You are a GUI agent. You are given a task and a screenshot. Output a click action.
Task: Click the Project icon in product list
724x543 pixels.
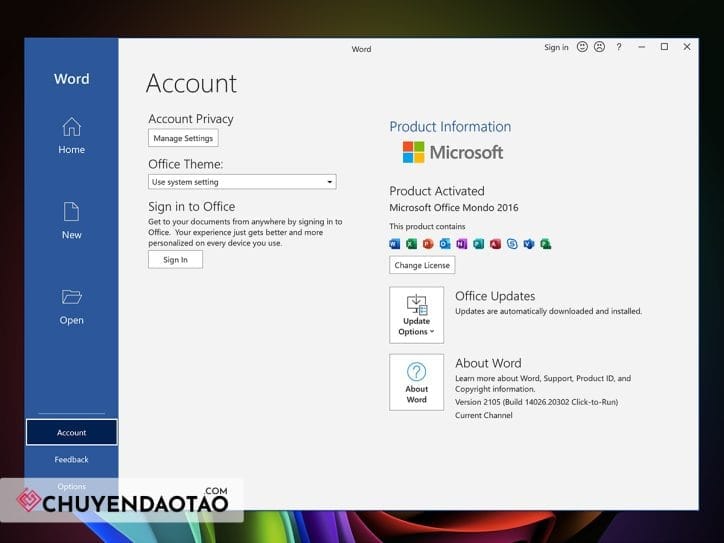(x=546, y=243)
